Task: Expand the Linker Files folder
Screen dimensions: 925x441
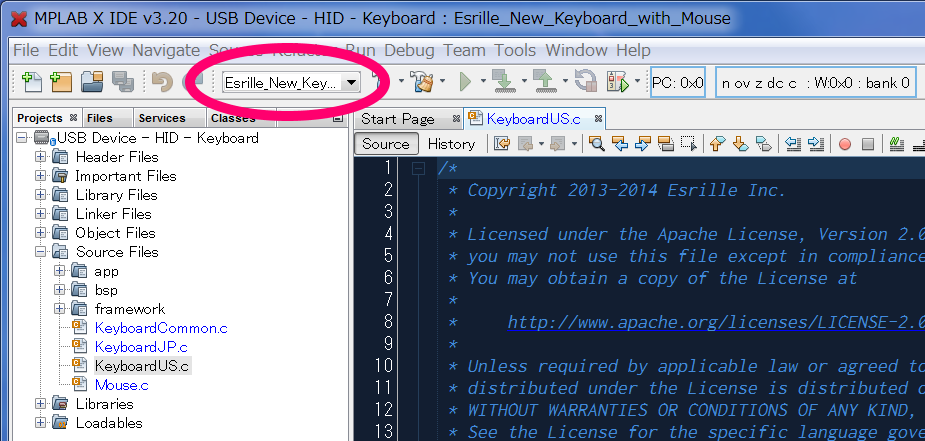Action: 40,213
